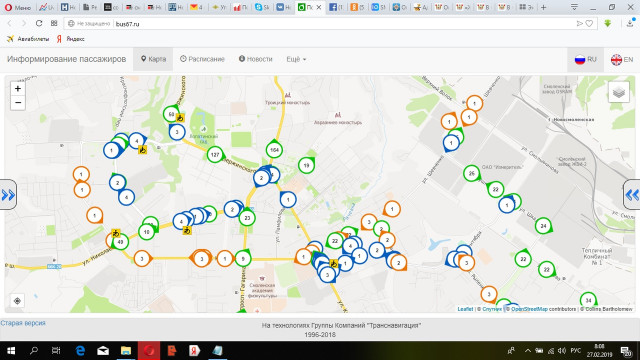
Task: Click the wheelchair accessible icon near marker 49
Action: pyautogui.click(x=116, y=233)
